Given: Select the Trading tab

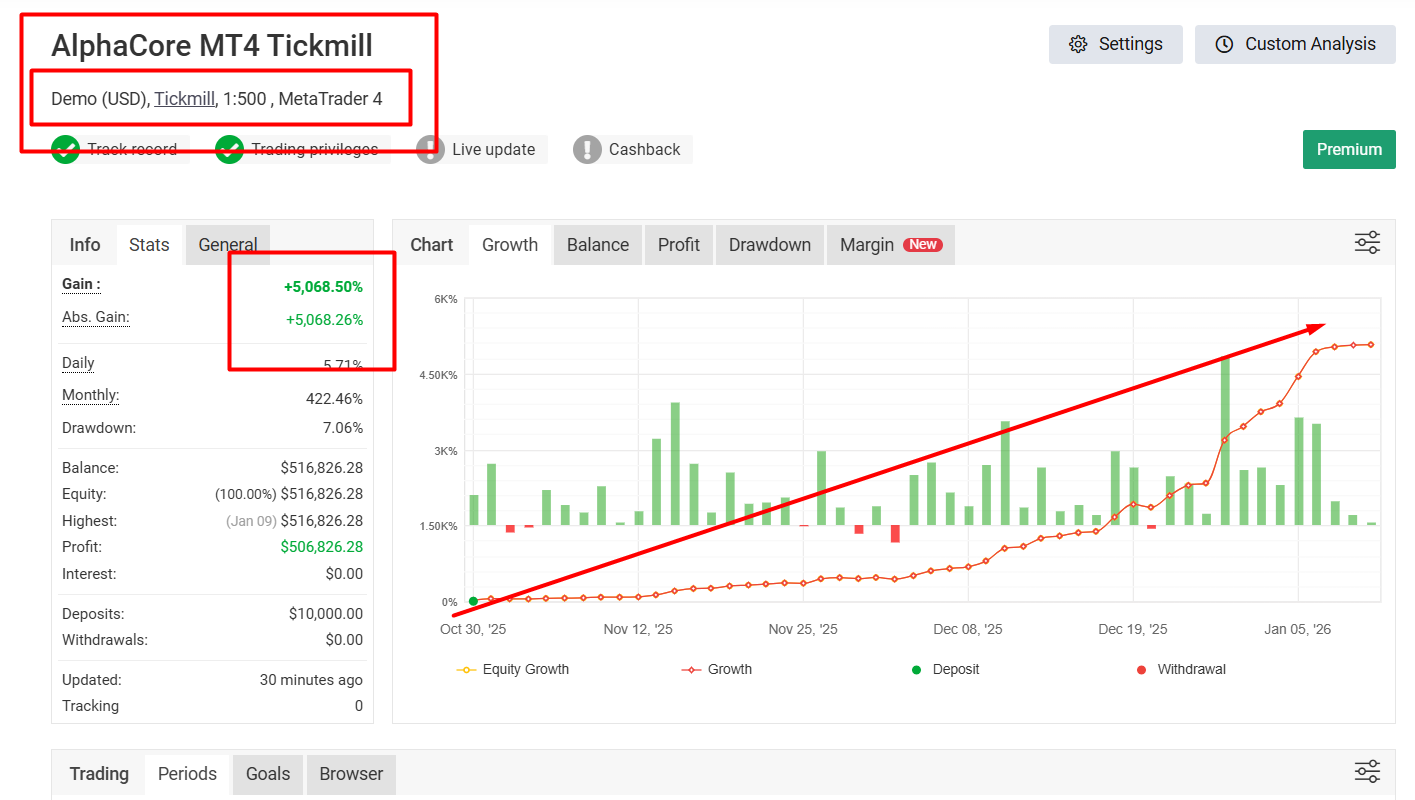Looking at the screenshot, I should point(99,774).
